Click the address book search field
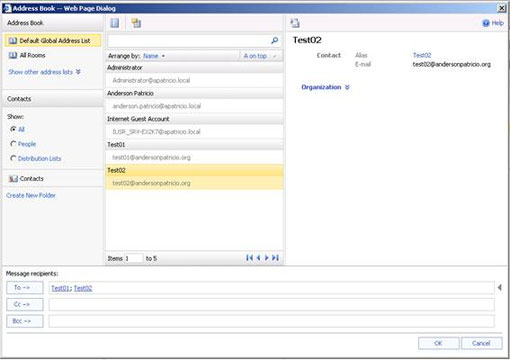The image size is (510, 360). pos(189,41)
